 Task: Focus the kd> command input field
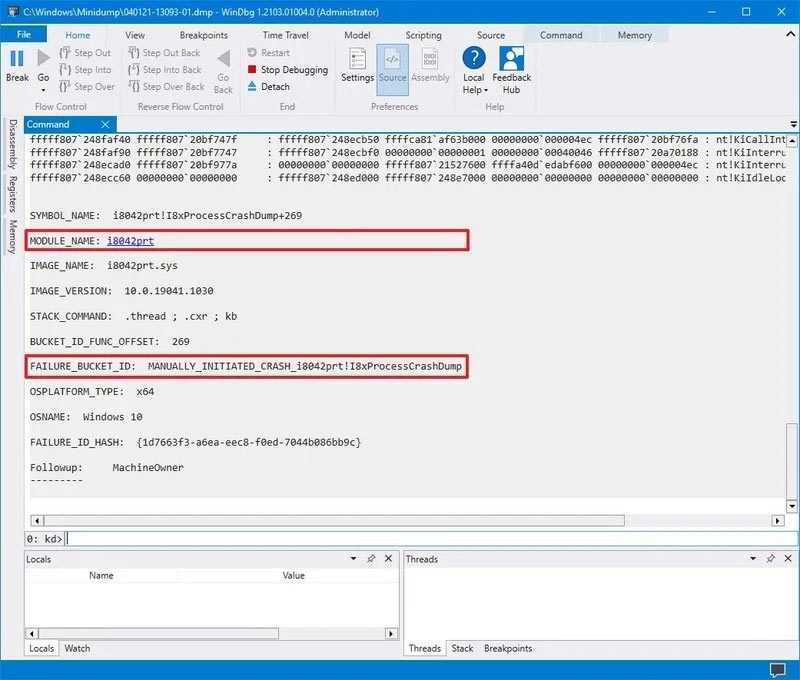[x=431, y=539]
